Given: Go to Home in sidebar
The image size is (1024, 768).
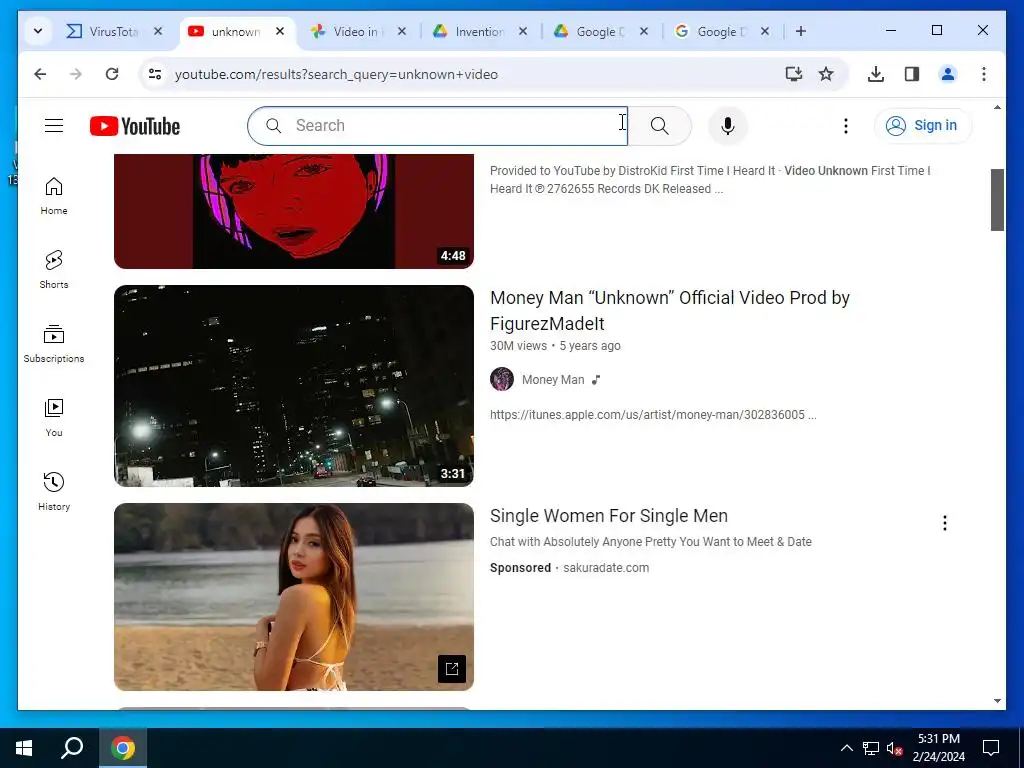Looking at the screenshot, I should pyautogui.click(x=54, y=196).
